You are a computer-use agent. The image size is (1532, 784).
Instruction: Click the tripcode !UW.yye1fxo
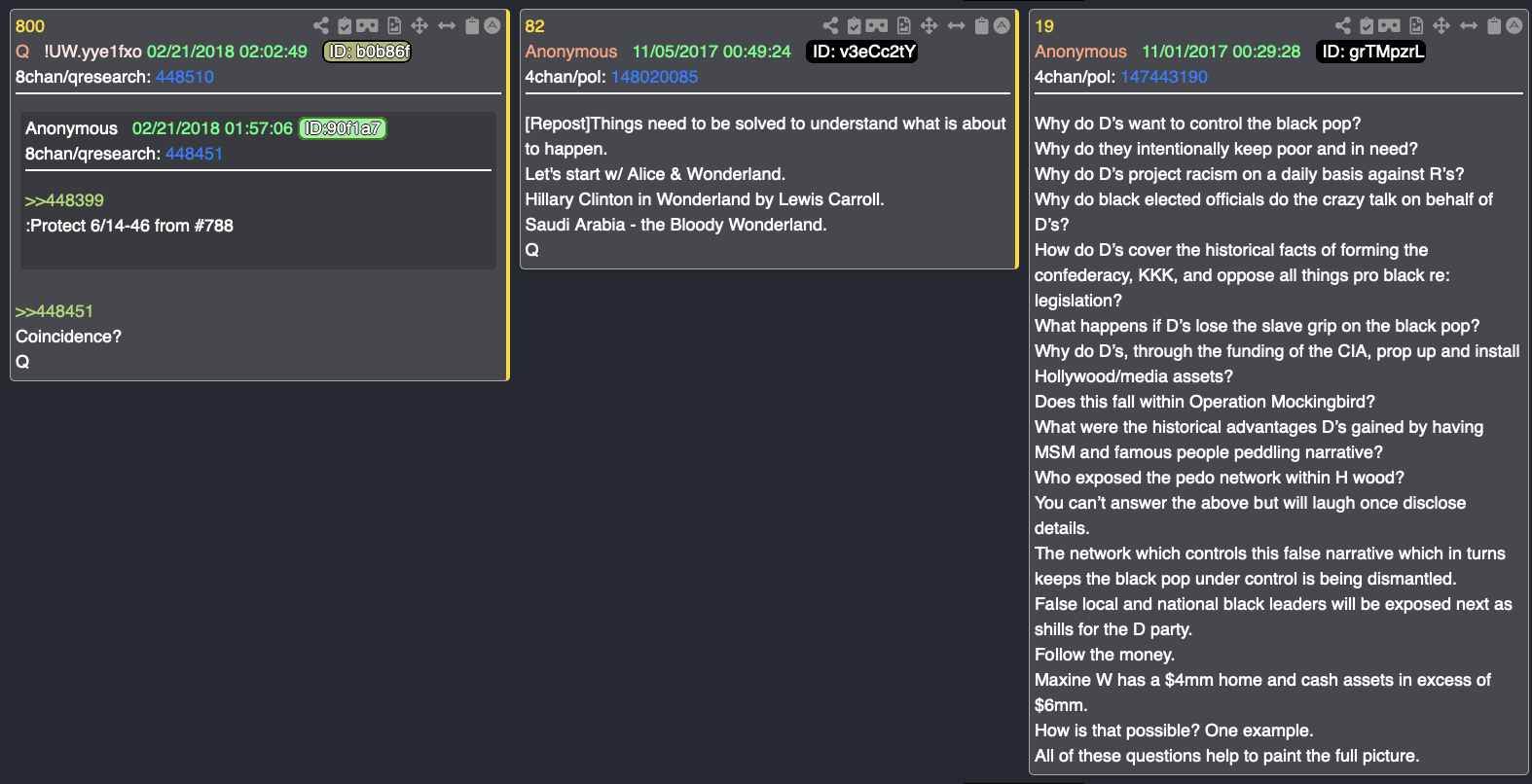(x=92, y=52)
